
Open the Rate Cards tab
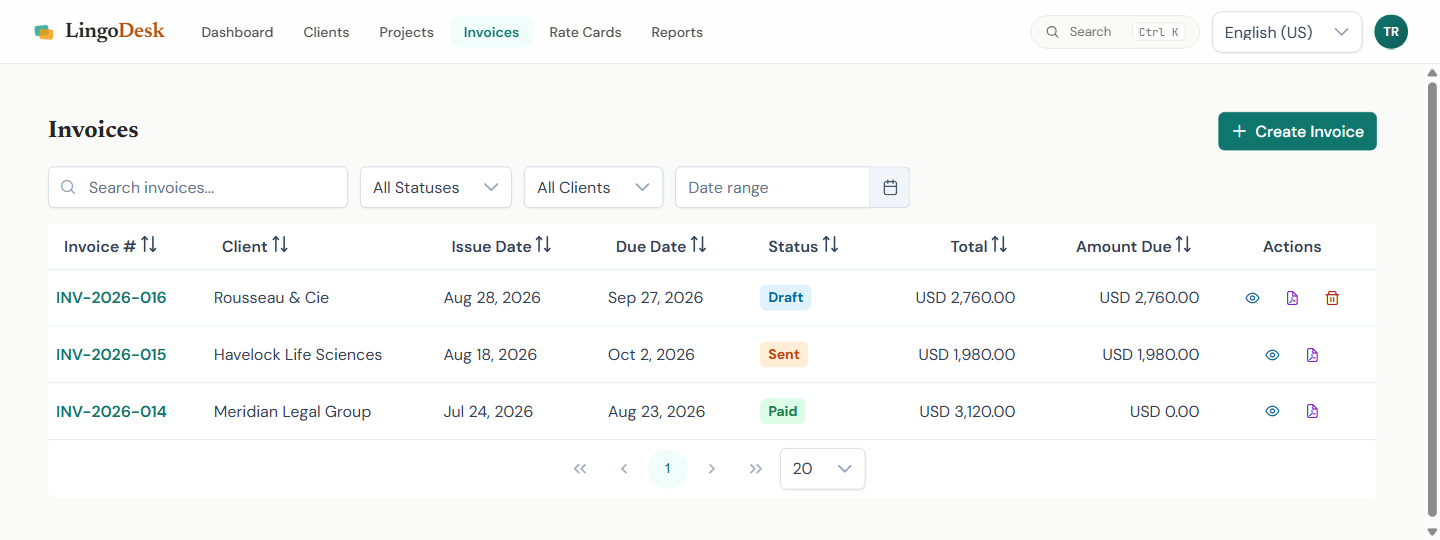click(585, 32)
